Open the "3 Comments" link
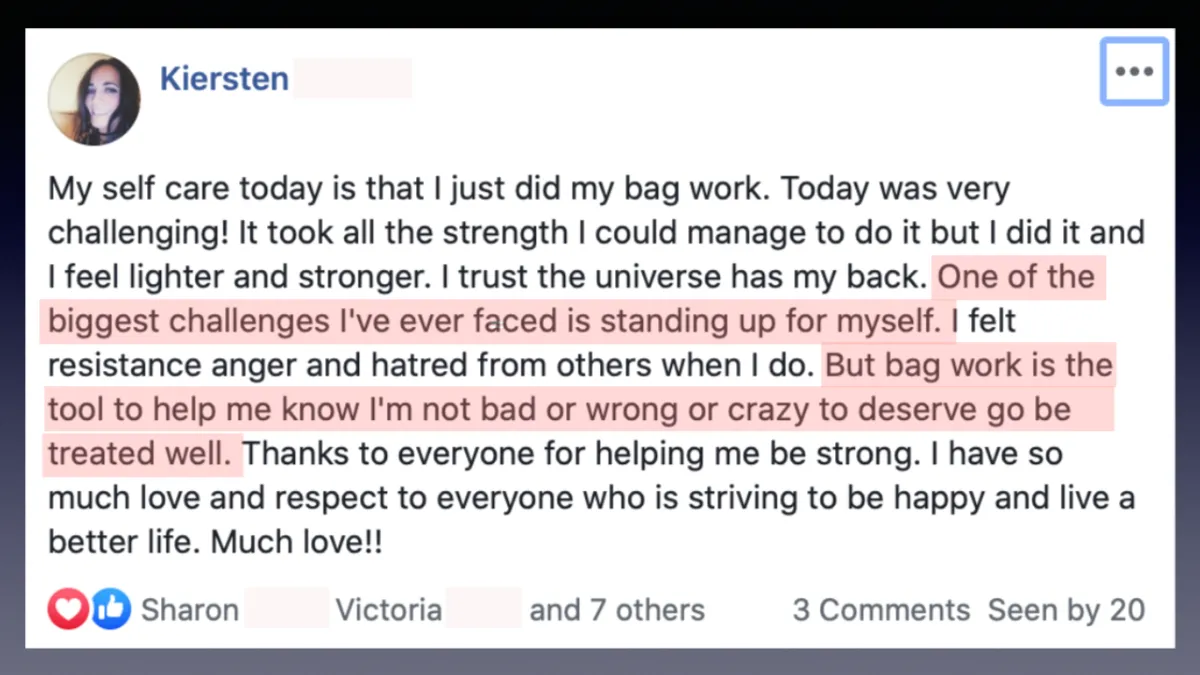 coord(881,610)
